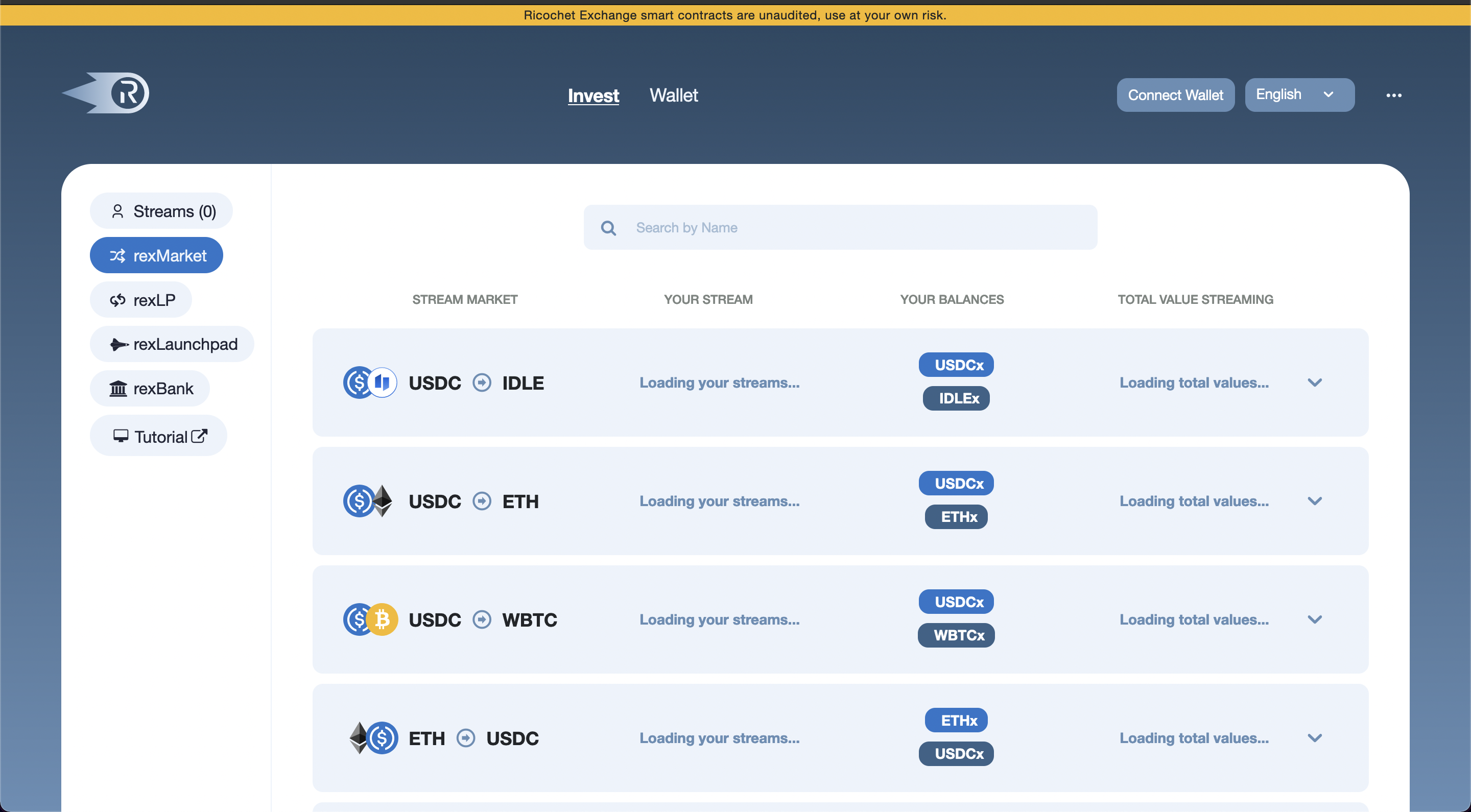Expand the USDC to WBTC market row
Image resolution: width=1471 pixels, height=812 pixels.
point(1315,619)
